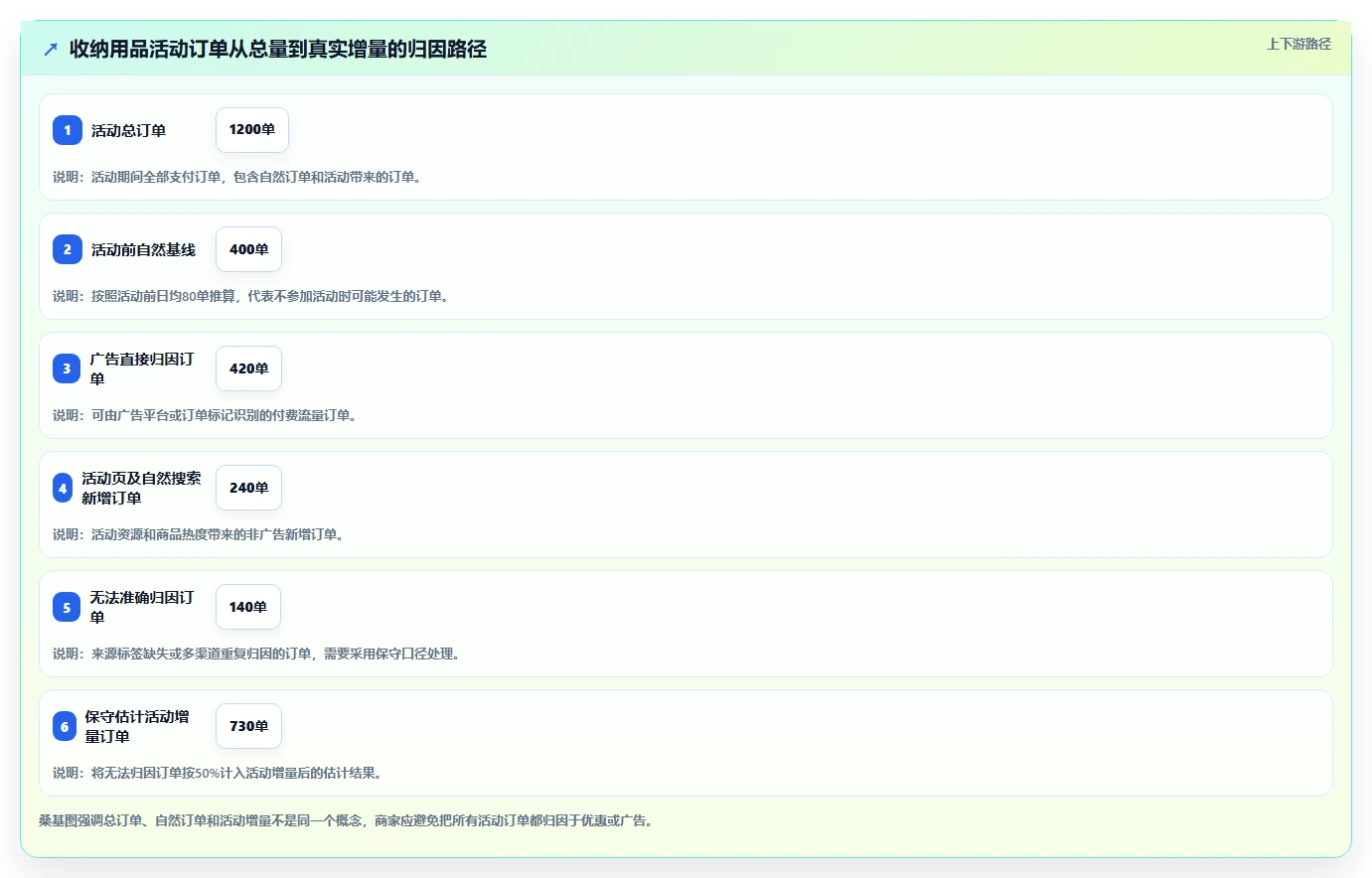Select step badge 5 for 无法准确归因订单

click(67, 607)
